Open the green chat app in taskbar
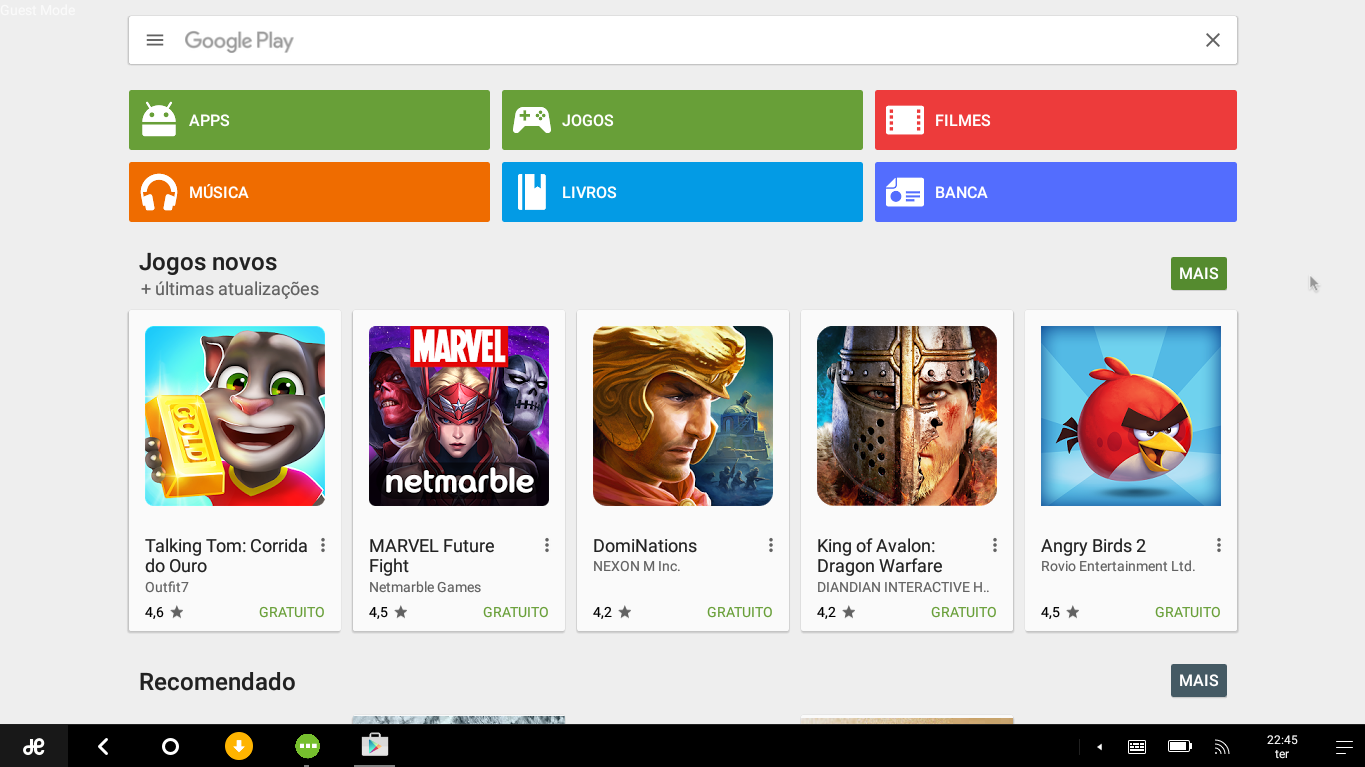 (307, 746)
